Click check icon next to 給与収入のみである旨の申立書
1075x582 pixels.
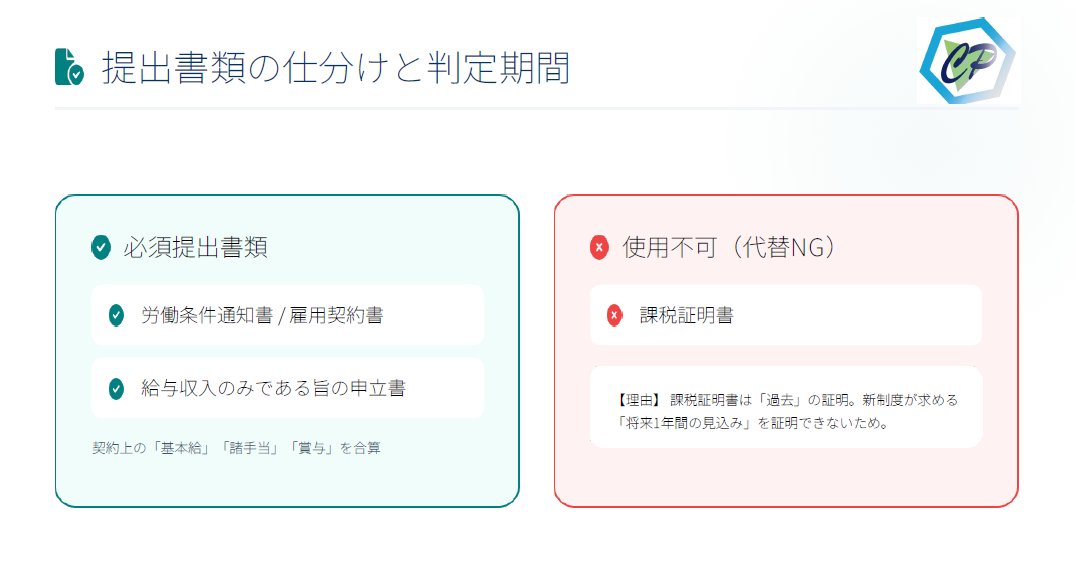point(116,388)
